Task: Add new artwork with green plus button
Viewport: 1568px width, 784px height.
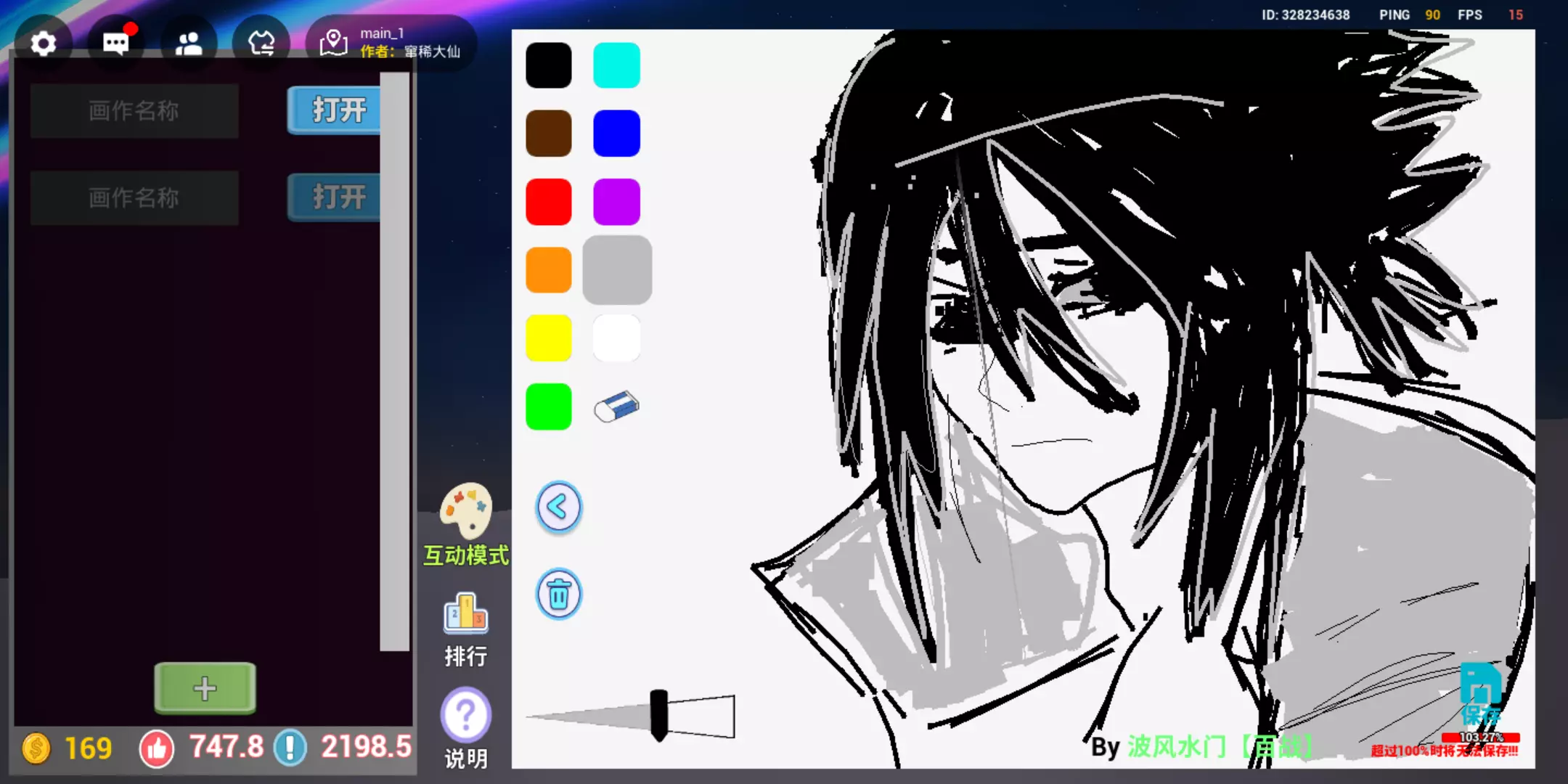Action: [x=205, y=687]
